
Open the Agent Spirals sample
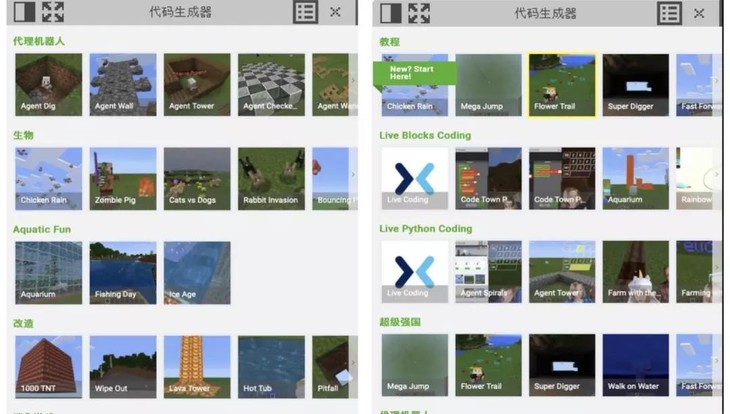click(x=488, y=272)
